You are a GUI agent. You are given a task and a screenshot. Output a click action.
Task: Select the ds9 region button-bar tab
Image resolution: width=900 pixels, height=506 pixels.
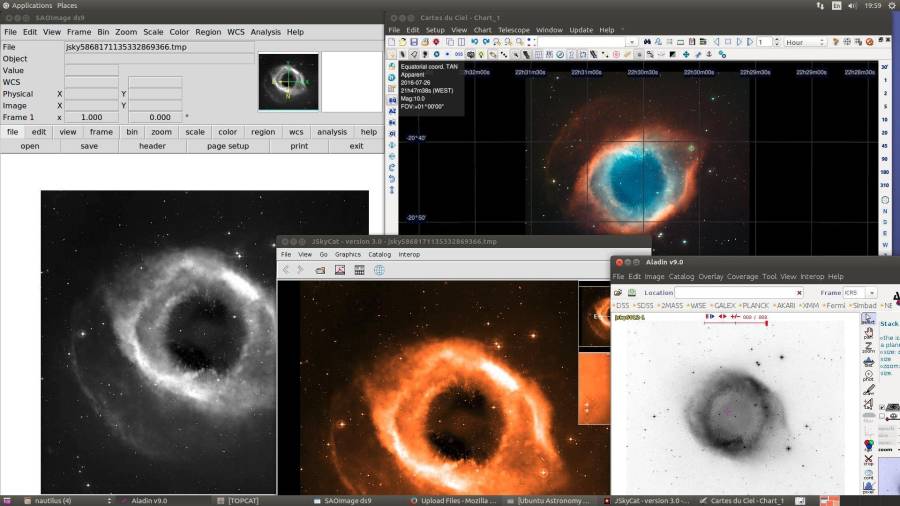263,132
